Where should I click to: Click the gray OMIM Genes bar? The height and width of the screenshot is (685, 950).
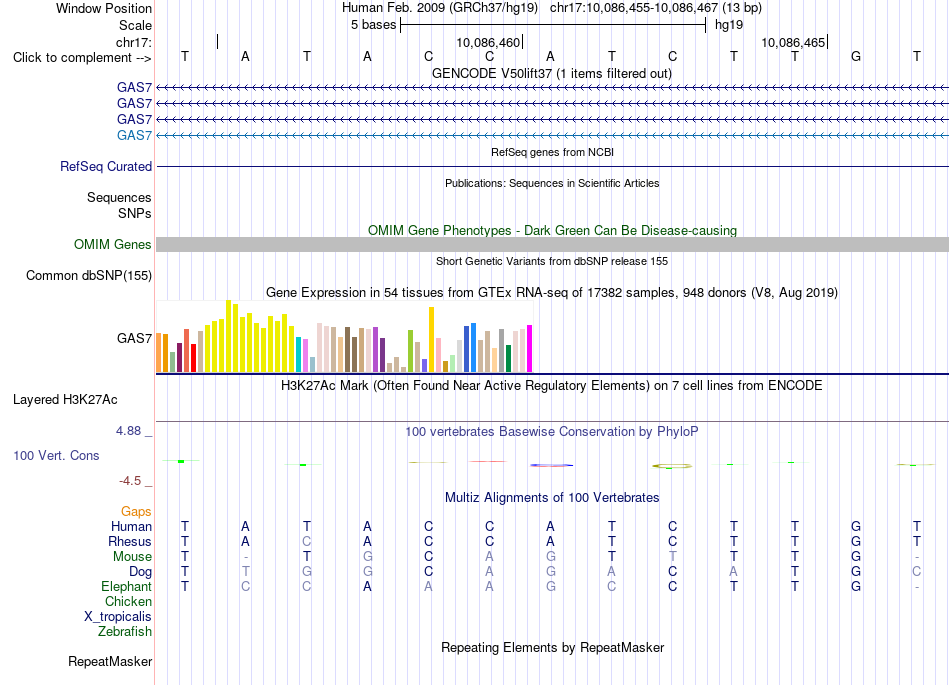pyautogui.click(x=552, y=244)
